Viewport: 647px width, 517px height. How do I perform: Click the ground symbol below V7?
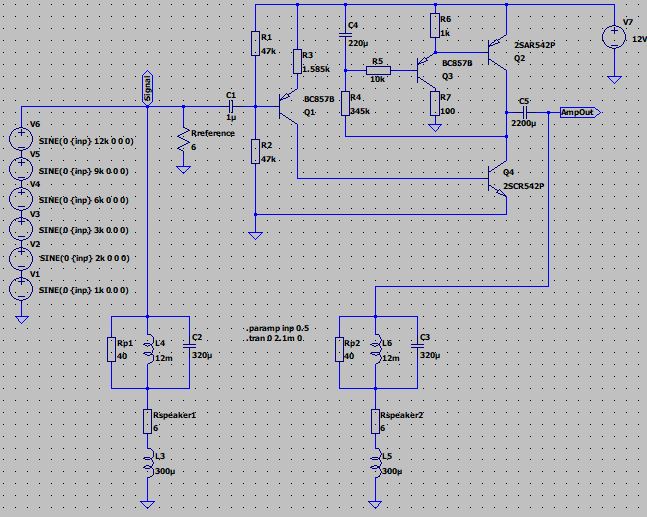coord(614,79)
